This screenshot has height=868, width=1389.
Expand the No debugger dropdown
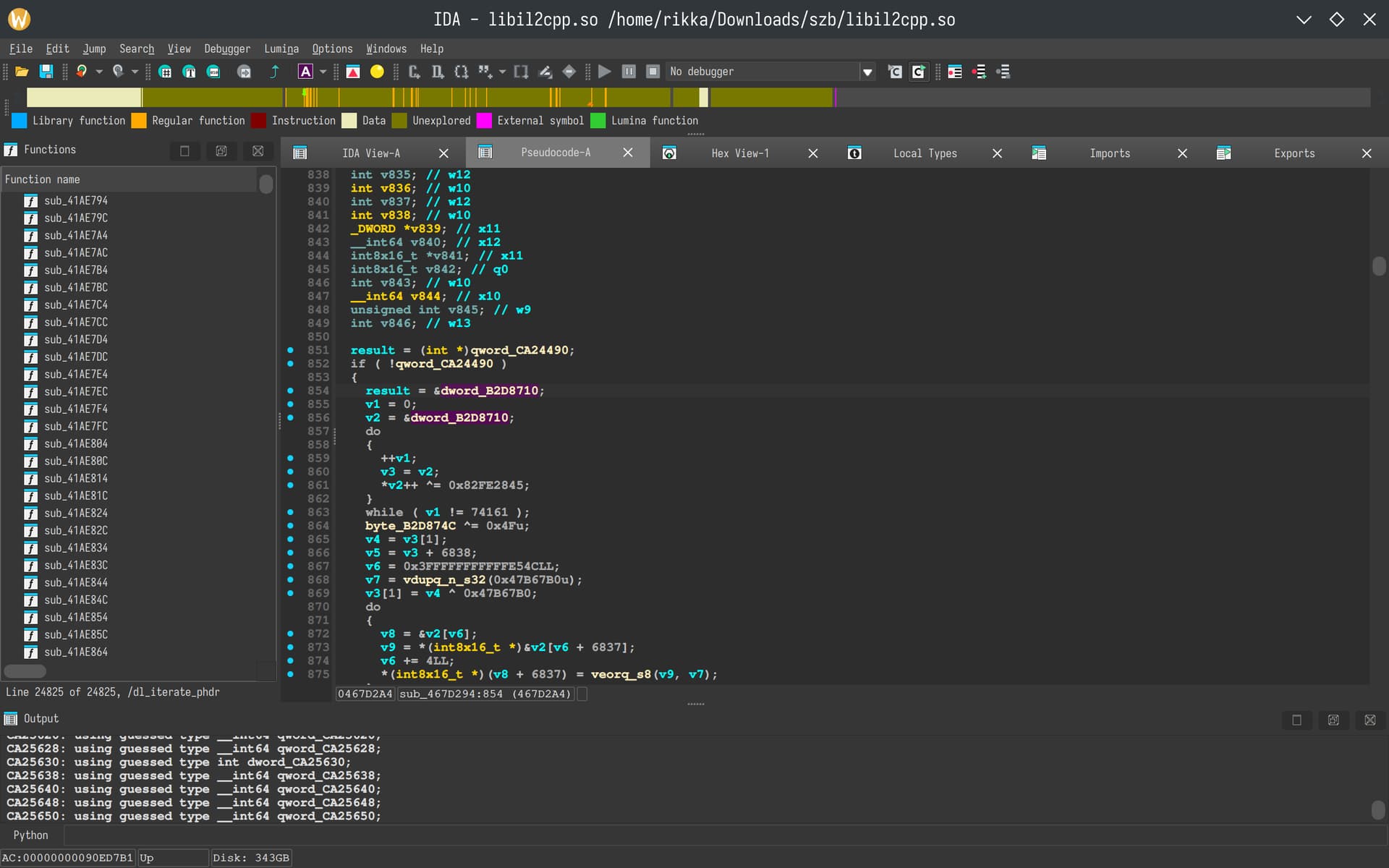(867, 72)
